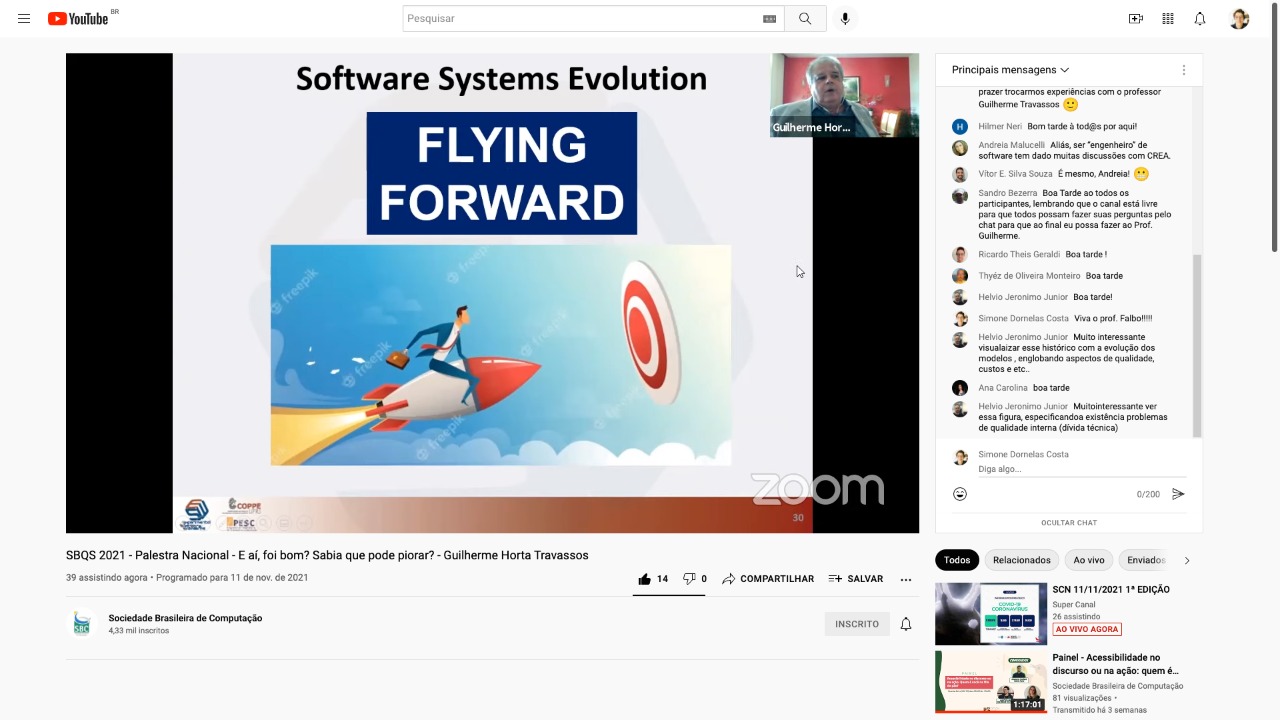Click the COMPARTILHAR share button
This screenshot has width=1280, height=720.
pyautogui.click(x=768, y=579)
